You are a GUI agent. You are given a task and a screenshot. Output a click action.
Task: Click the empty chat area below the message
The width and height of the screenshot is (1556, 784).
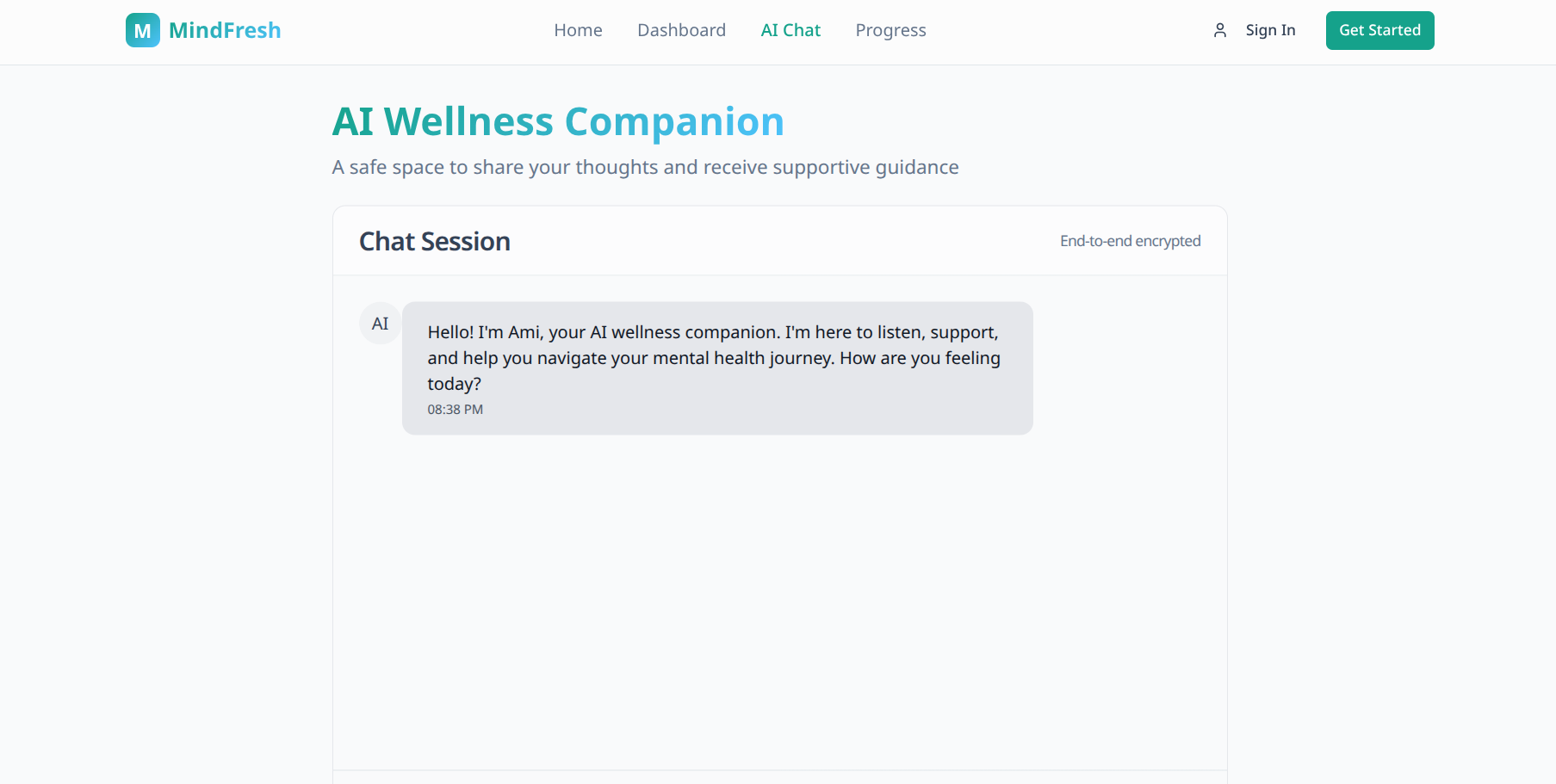click(779, 602)
